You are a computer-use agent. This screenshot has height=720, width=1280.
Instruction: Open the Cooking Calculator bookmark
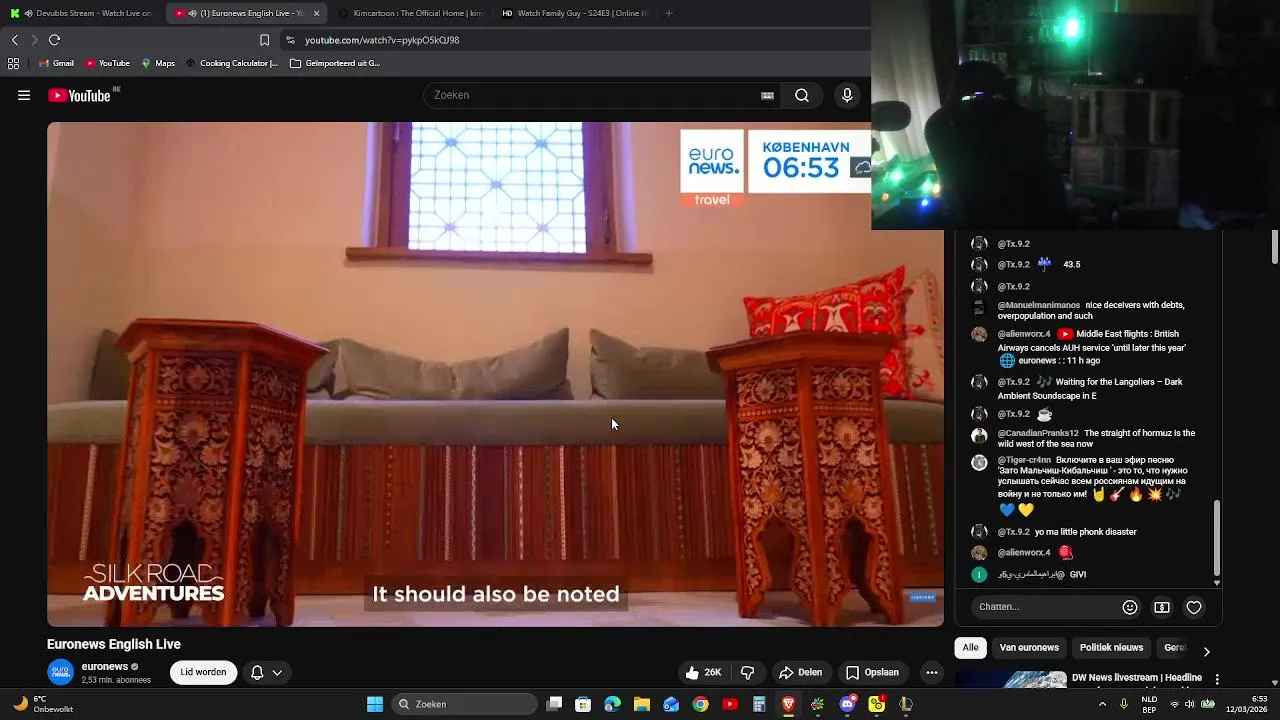231,63
